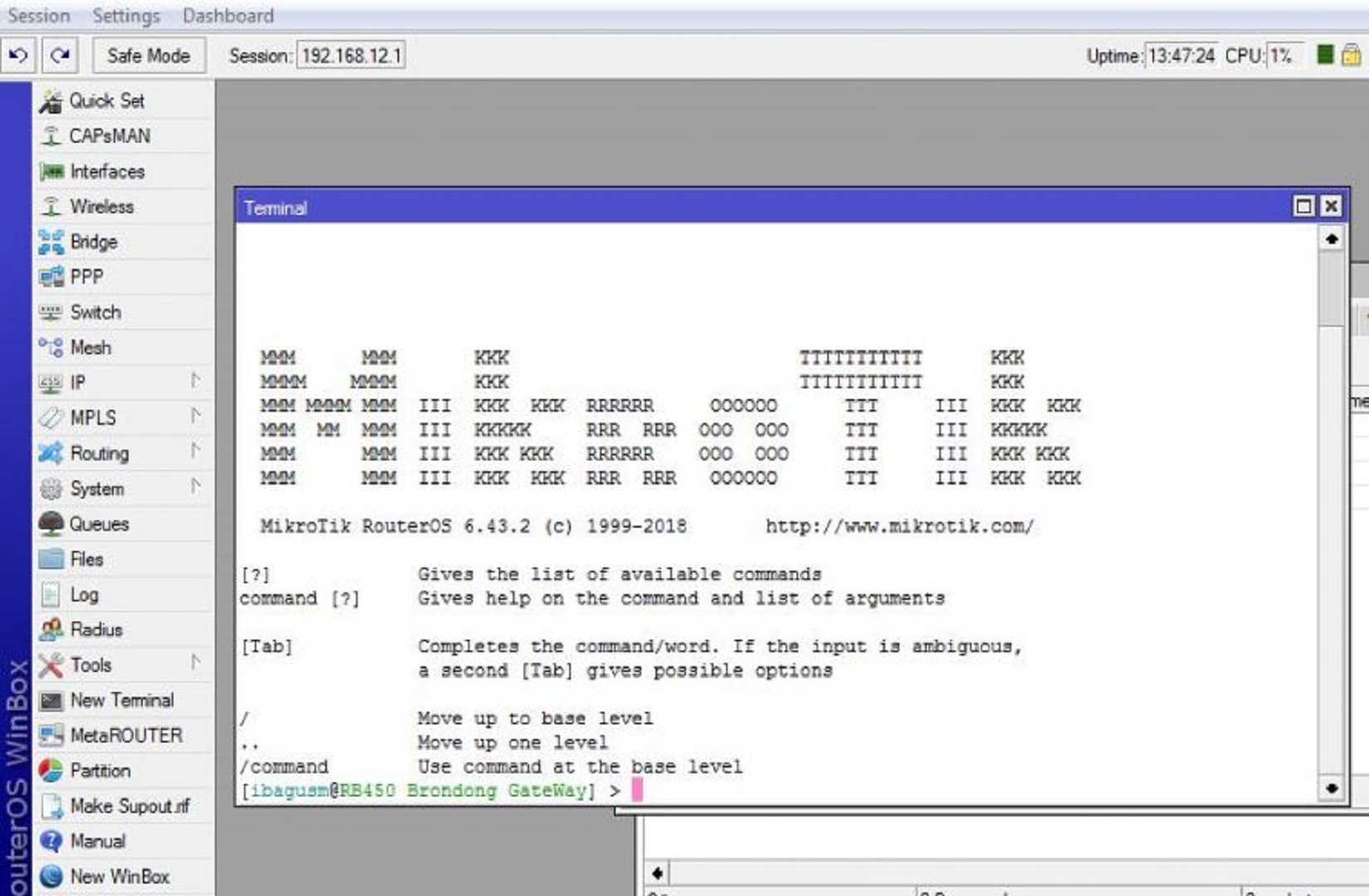Click the undo arrow icon in toolbar
Viewport: 1369px width, 896px height.
17,56
